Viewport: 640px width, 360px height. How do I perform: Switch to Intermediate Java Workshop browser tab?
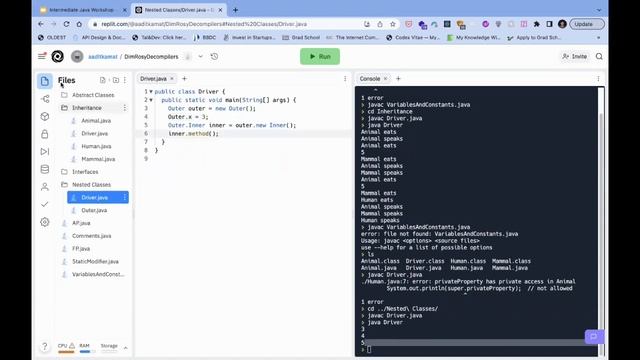click(x=84, y=10)
